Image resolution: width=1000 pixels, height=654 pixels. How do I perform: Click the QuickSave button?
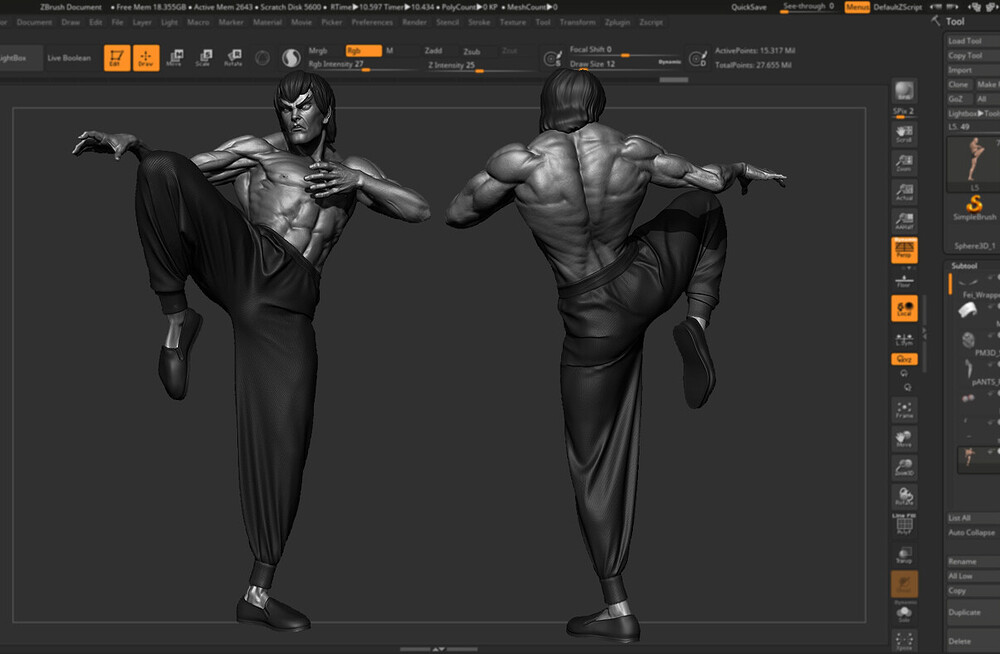749,7
